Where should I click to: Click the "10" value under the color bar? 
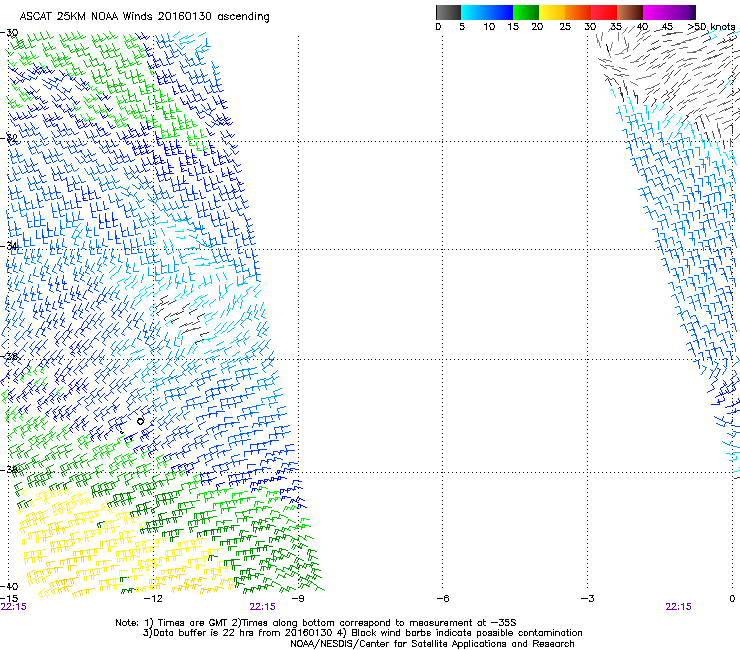489,27
